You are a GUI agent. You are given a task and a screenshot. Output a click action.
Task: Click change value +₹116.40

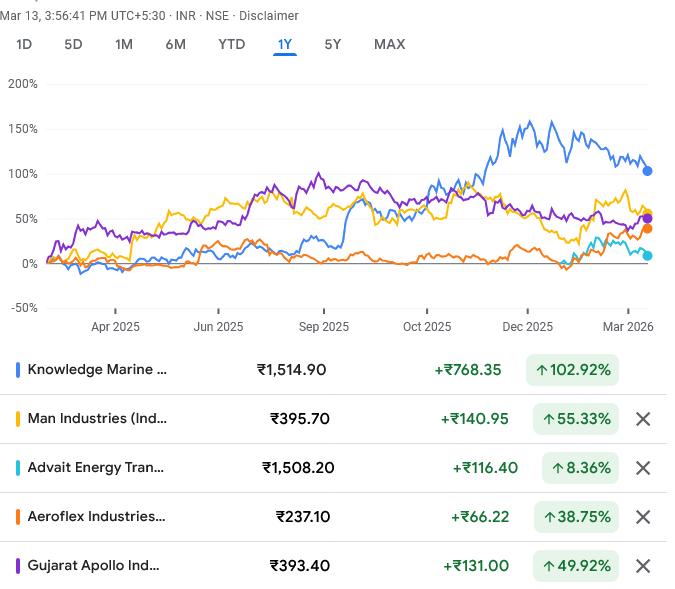tap(485, 468)
